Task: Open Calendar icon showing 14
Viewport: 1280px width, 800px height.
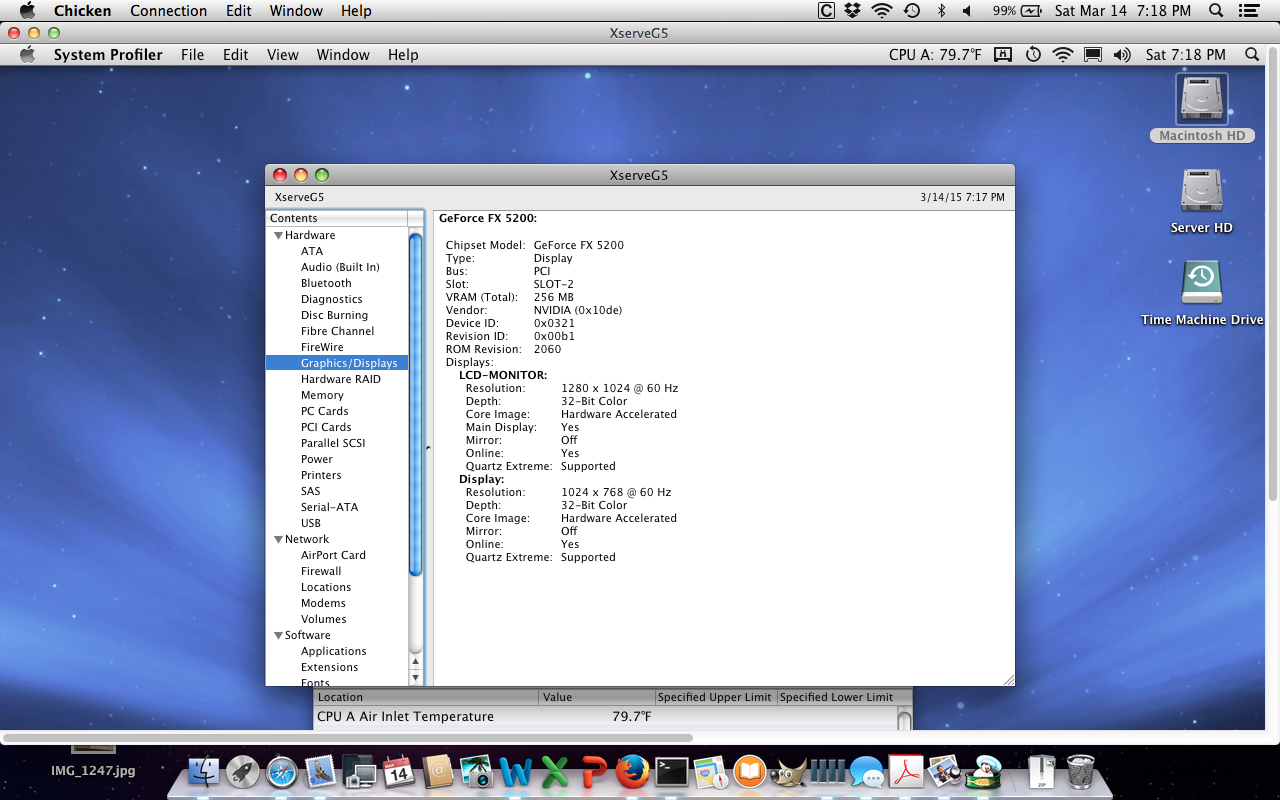Action: (x=398, y=772)
